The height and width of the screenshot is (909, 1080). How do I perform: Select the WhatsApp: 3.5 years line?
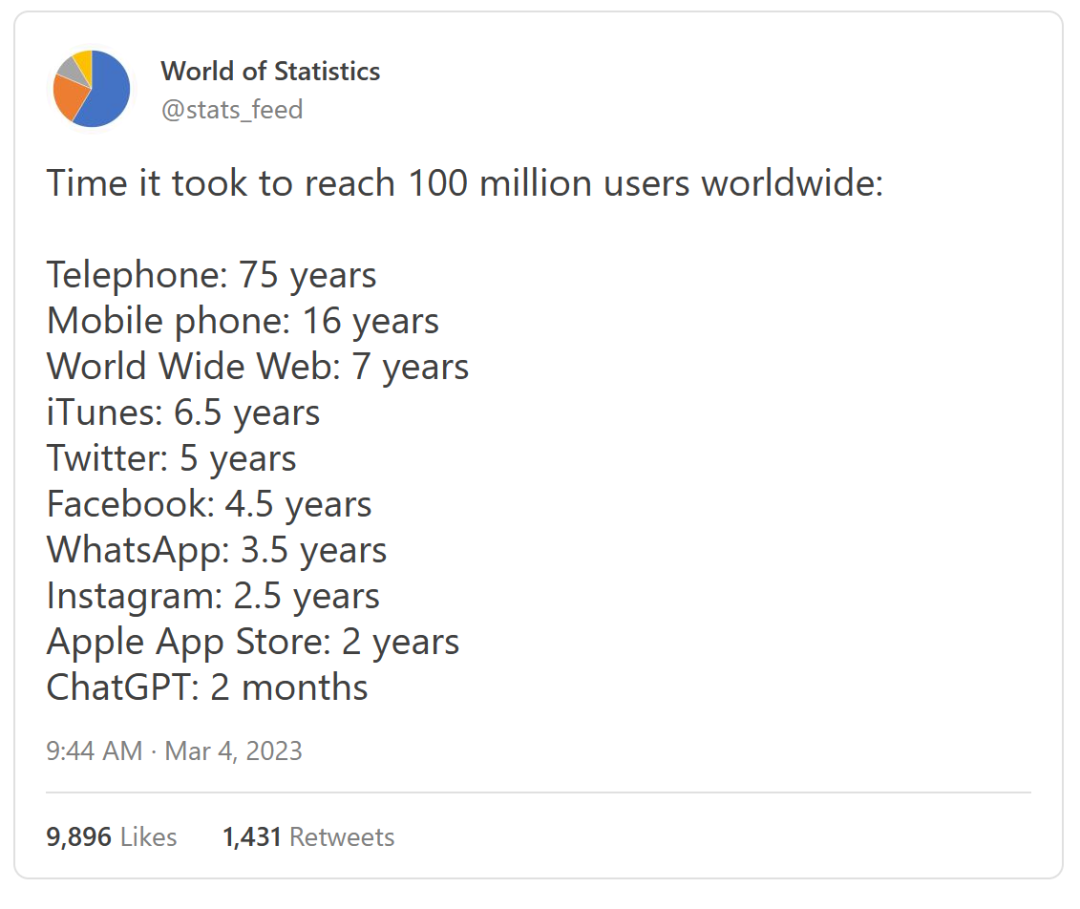point(216,550)
